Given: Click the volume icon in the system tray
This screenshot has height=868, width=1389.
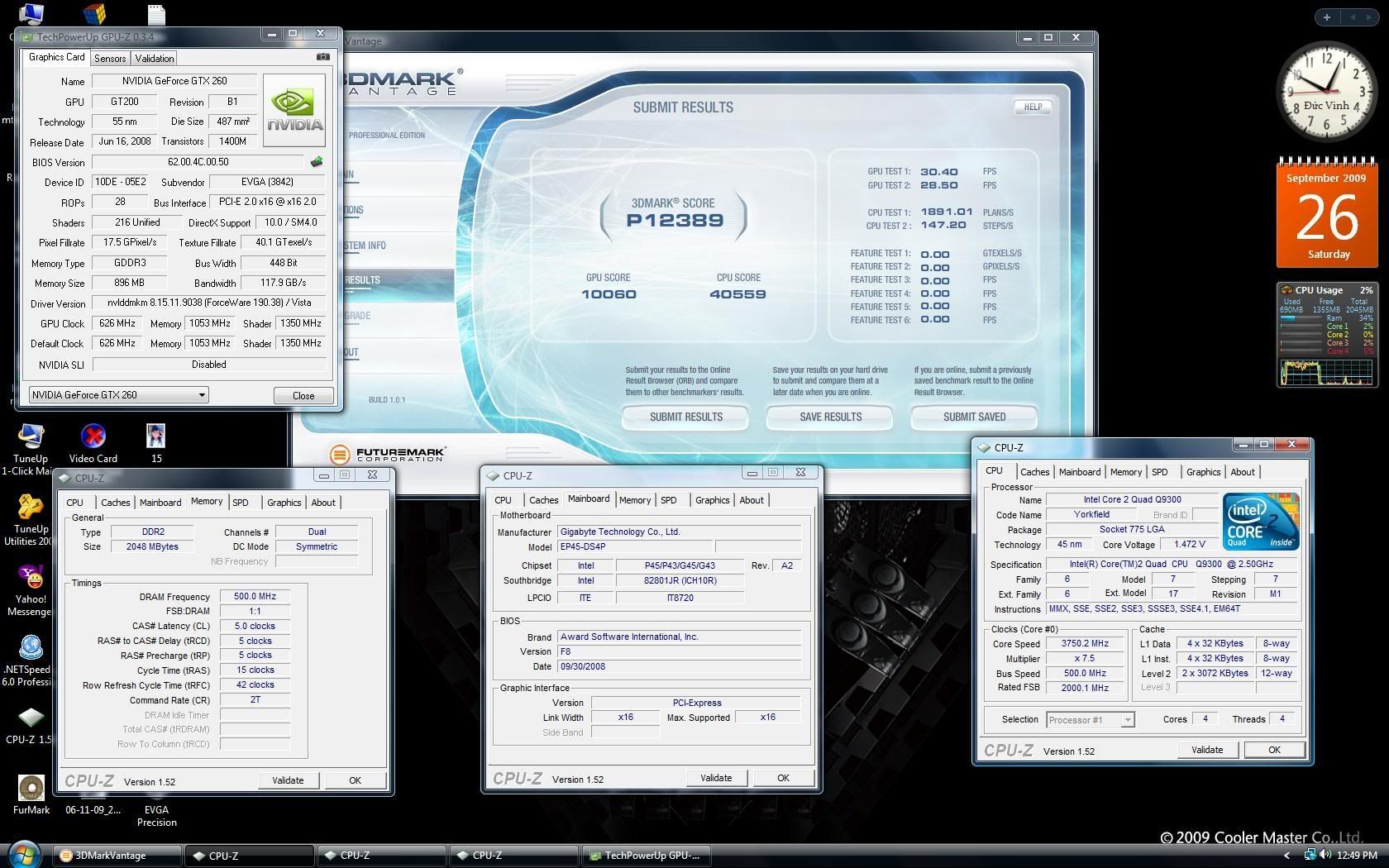Looking at the screenshot, I should point(1326,855).
